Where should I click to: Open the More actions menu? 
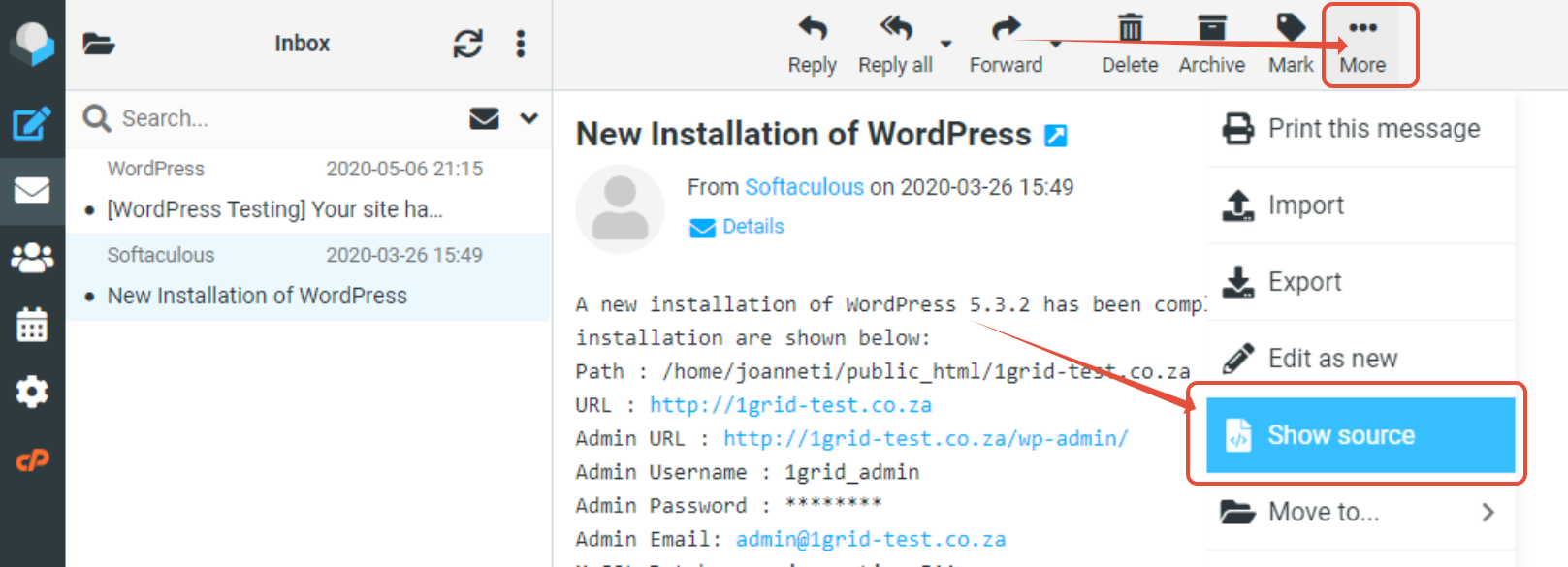point(1362,45)
